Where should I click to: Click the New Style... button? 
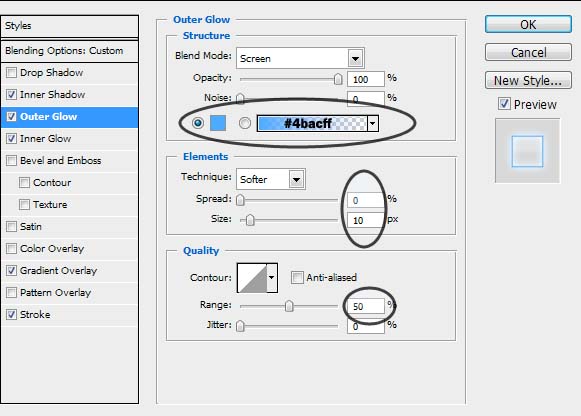(528, 80)
